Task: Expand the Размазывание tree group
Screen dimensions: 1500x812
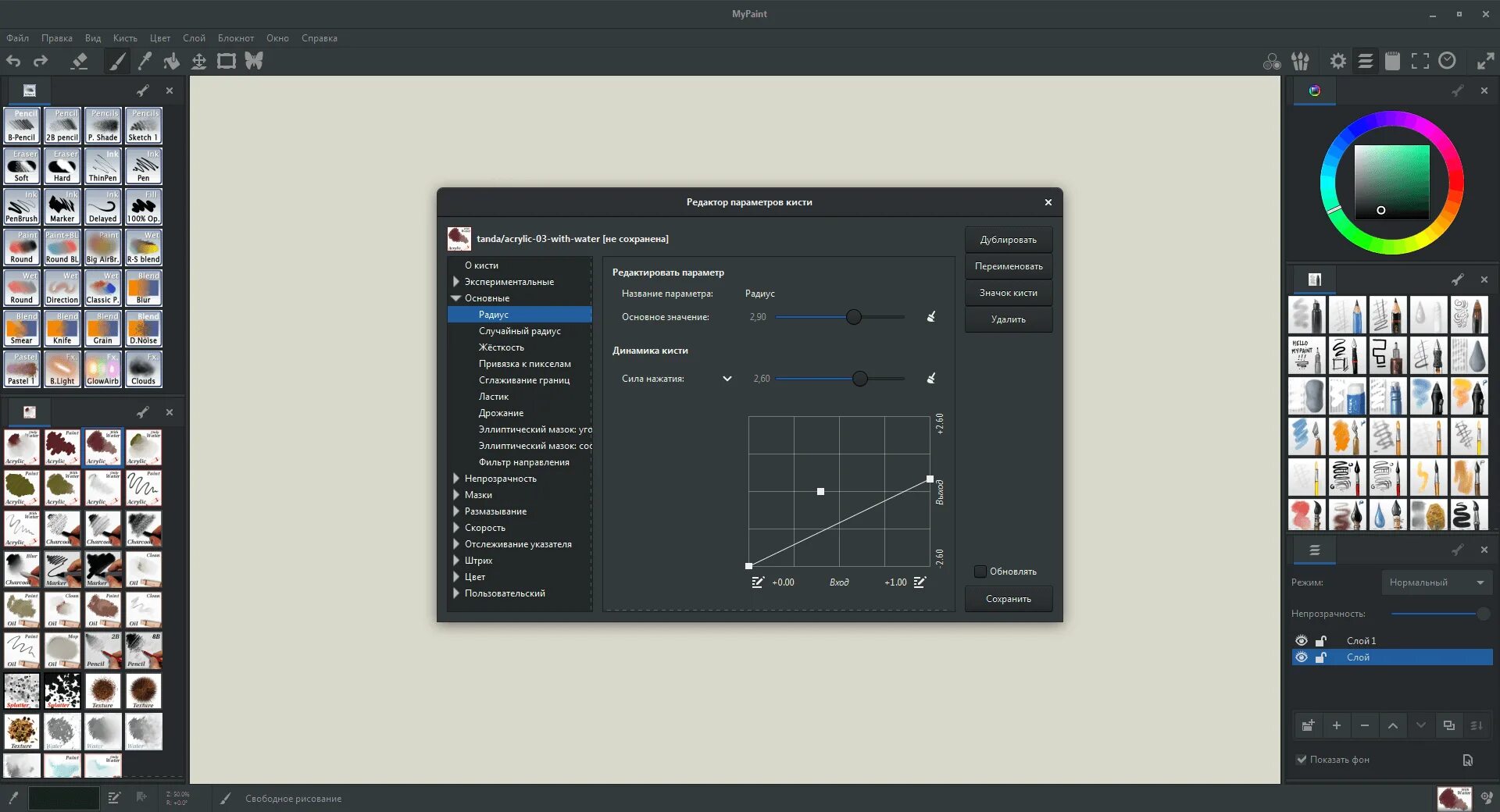Action: click(x=456, y=511)
